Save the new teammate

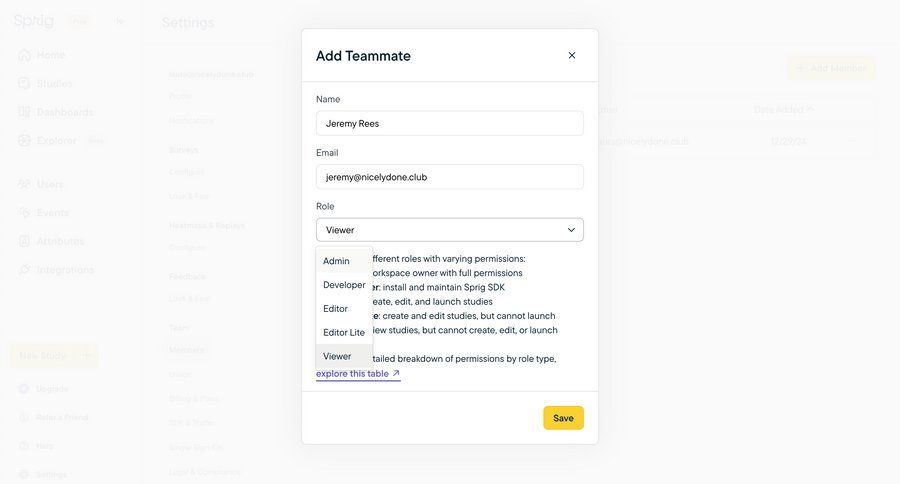563,418
